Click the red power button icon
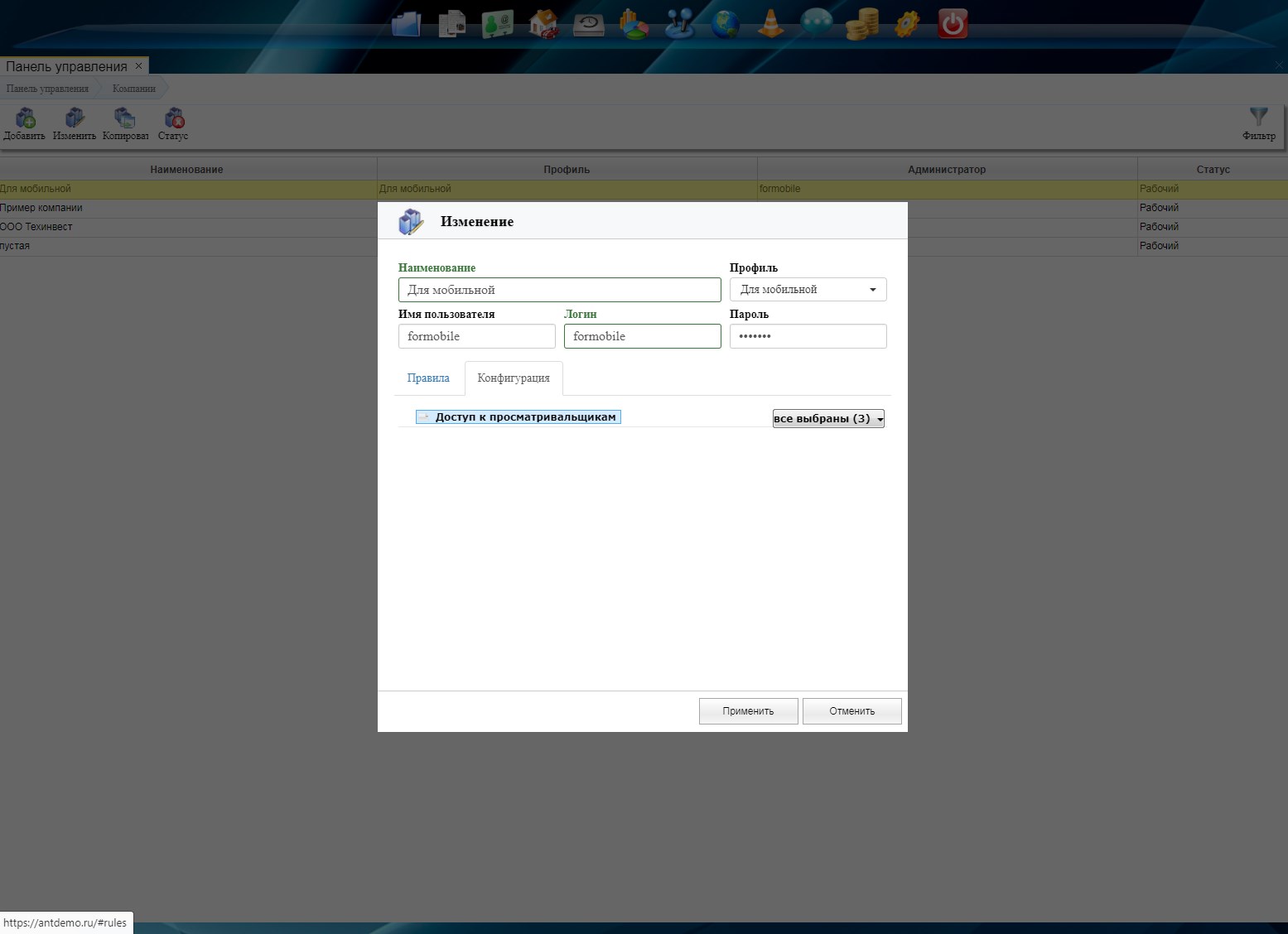1288x934 pixels. (953, 24)
